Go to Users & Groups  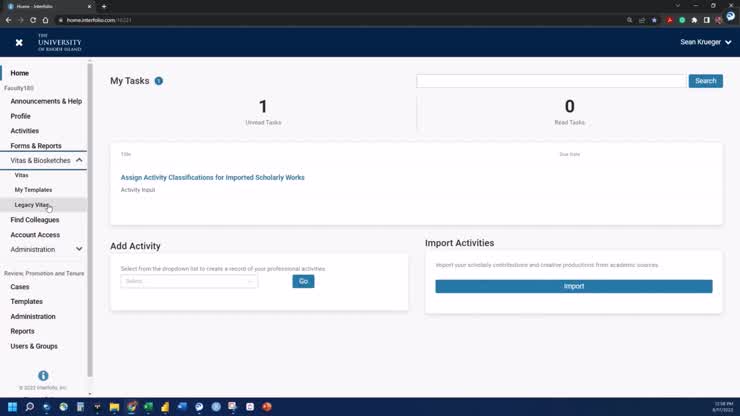34,347
